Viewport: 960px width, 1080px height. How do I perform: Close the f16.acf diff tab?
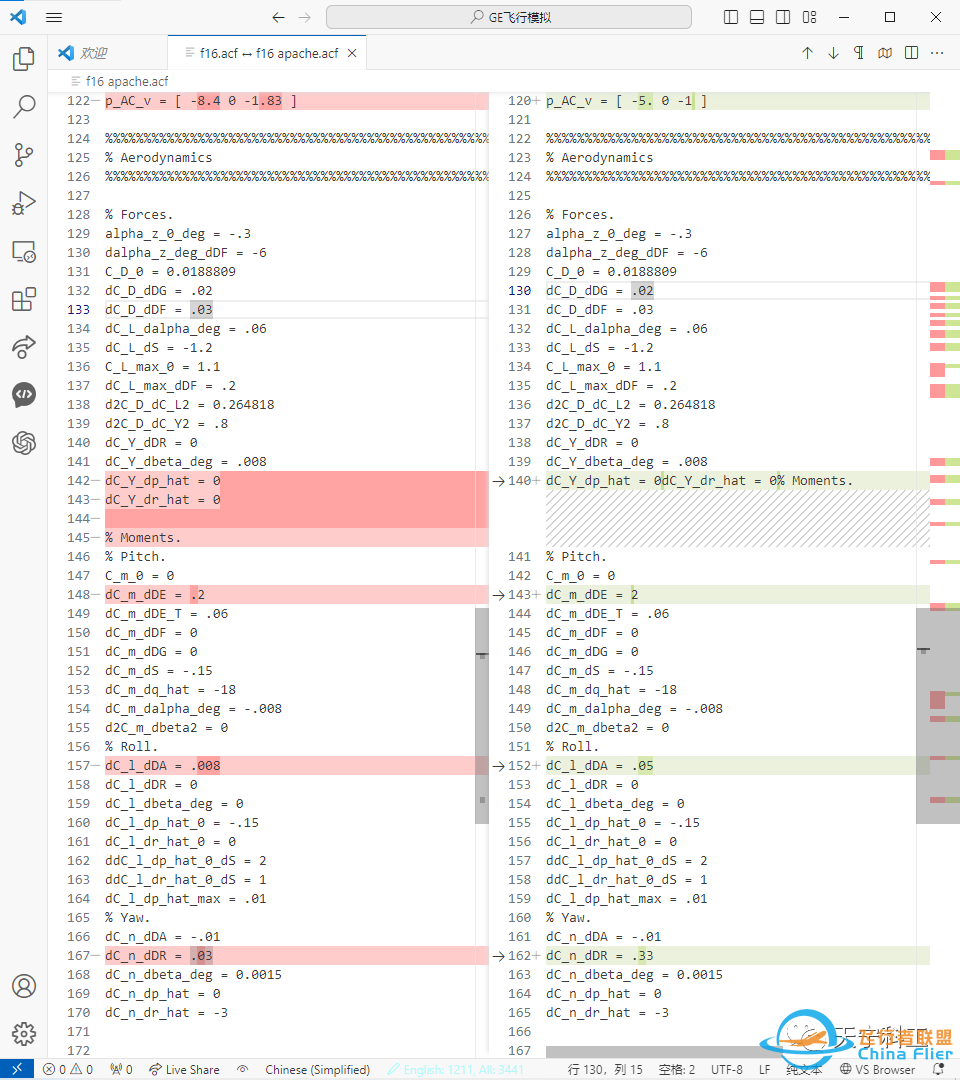352,53
